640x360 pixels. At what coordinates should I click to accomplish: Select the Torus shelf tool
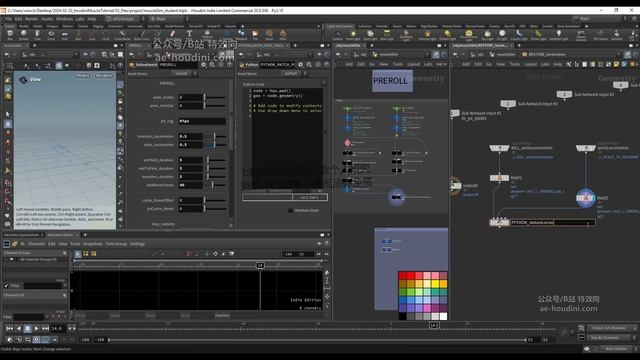coord(51,35)
